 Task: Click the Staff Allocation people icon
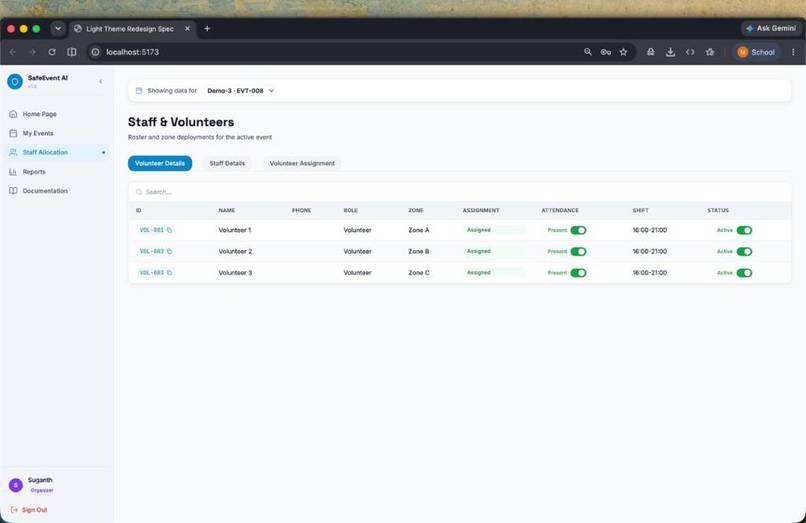(13, 152)
